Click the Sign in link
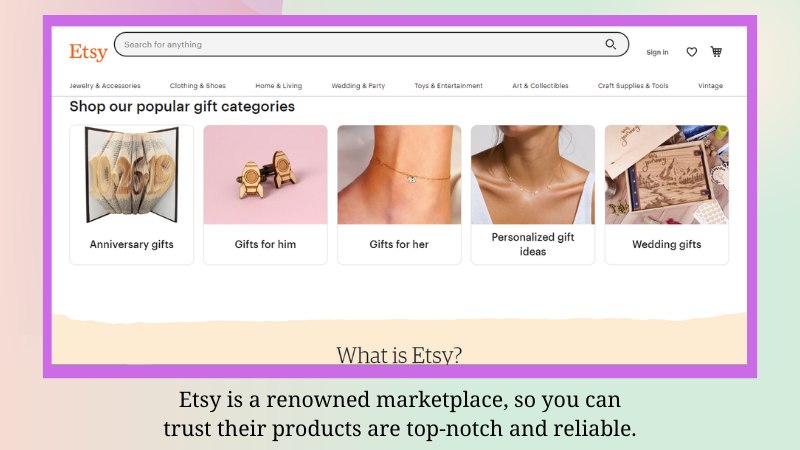 pyautogui.click(x=657, y=52)
